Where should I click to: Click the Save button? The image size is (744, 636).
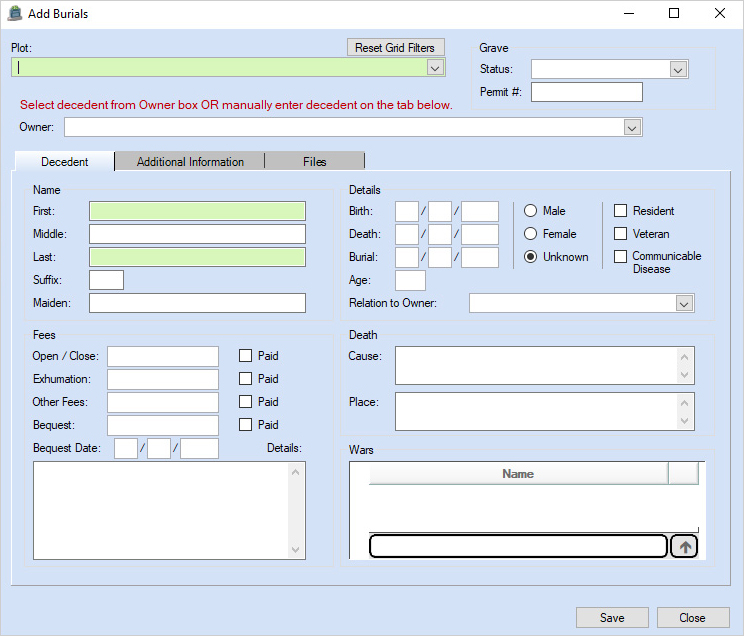[x=612, y=618]
